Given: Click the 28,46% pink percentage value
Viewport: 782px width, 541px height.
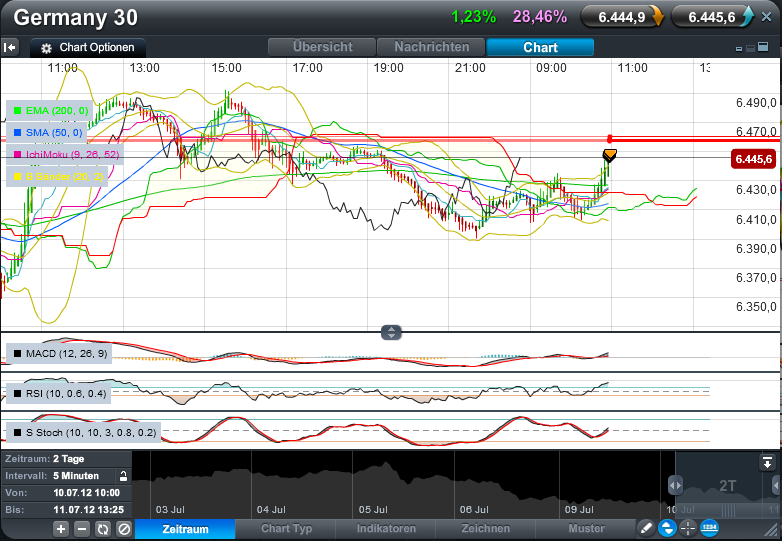Looking at the screenshot, I should (x=540, y=17).
